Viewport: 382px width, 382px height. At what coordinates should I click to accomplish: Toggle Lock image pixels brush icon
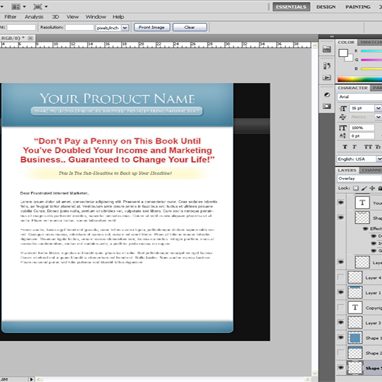point(364,188)
